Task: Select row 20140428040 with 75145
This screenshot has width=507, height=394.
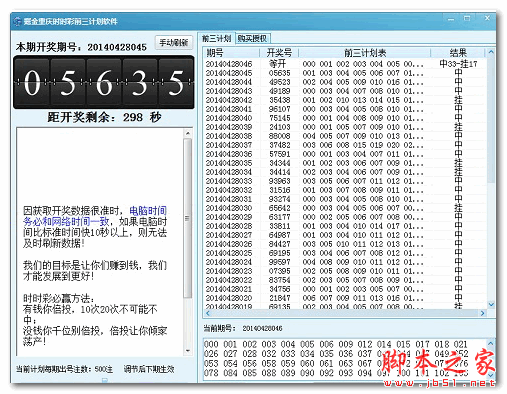Action: pyautogui.click(x=345, y=118)
